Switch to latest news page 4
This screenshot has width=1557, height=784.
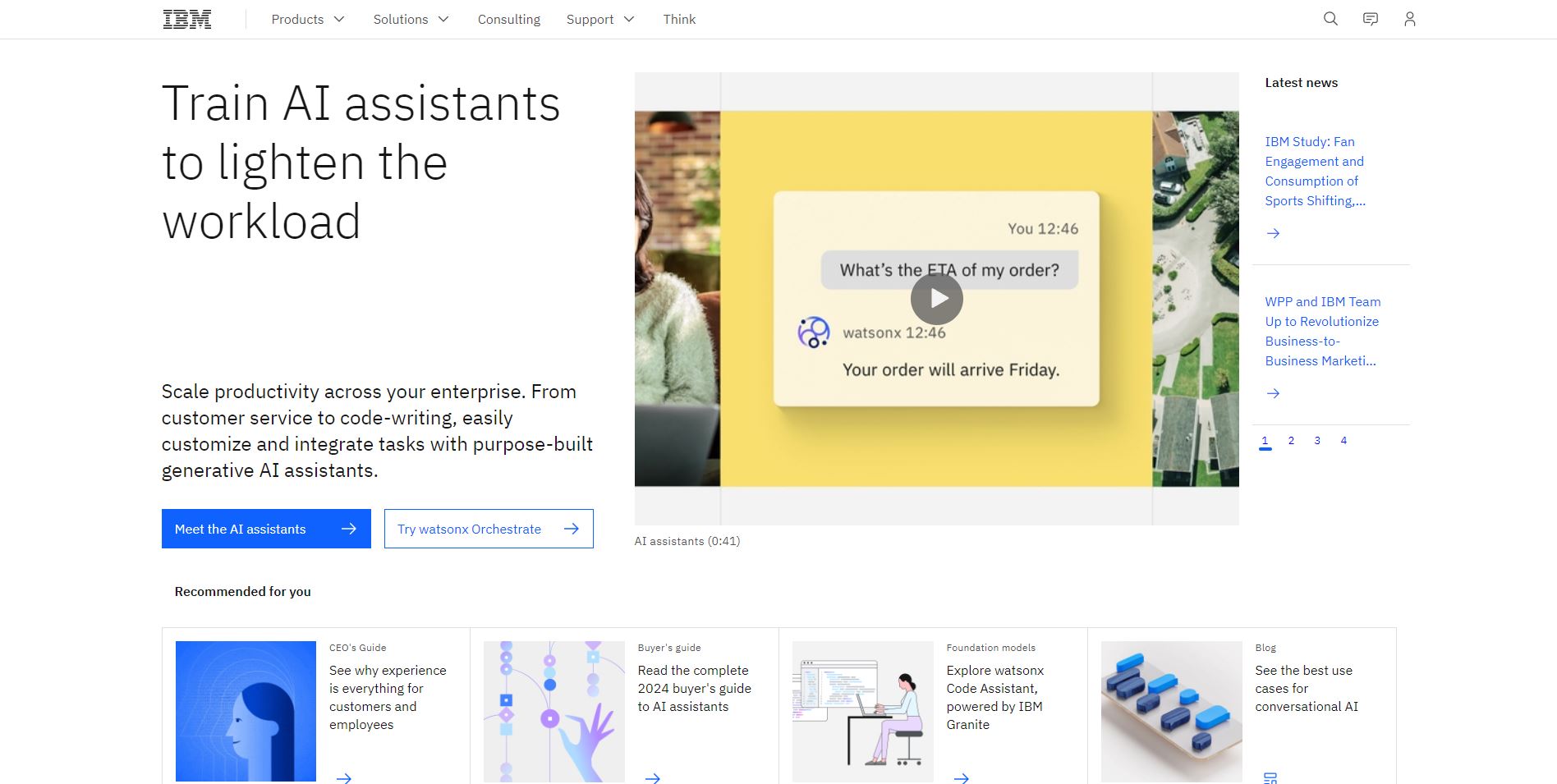pos(1343,441)
